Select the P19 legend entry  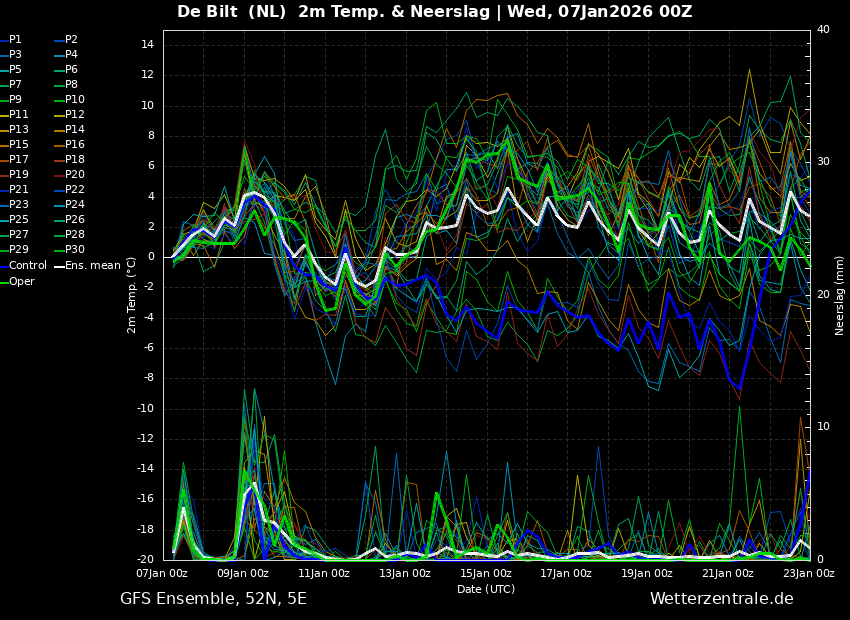(x=14, y=175)
